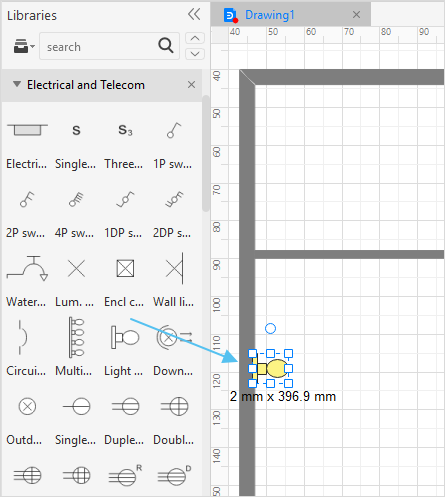
Task: Select the Three-way switch S3 symbol
Action: (125, 130)
